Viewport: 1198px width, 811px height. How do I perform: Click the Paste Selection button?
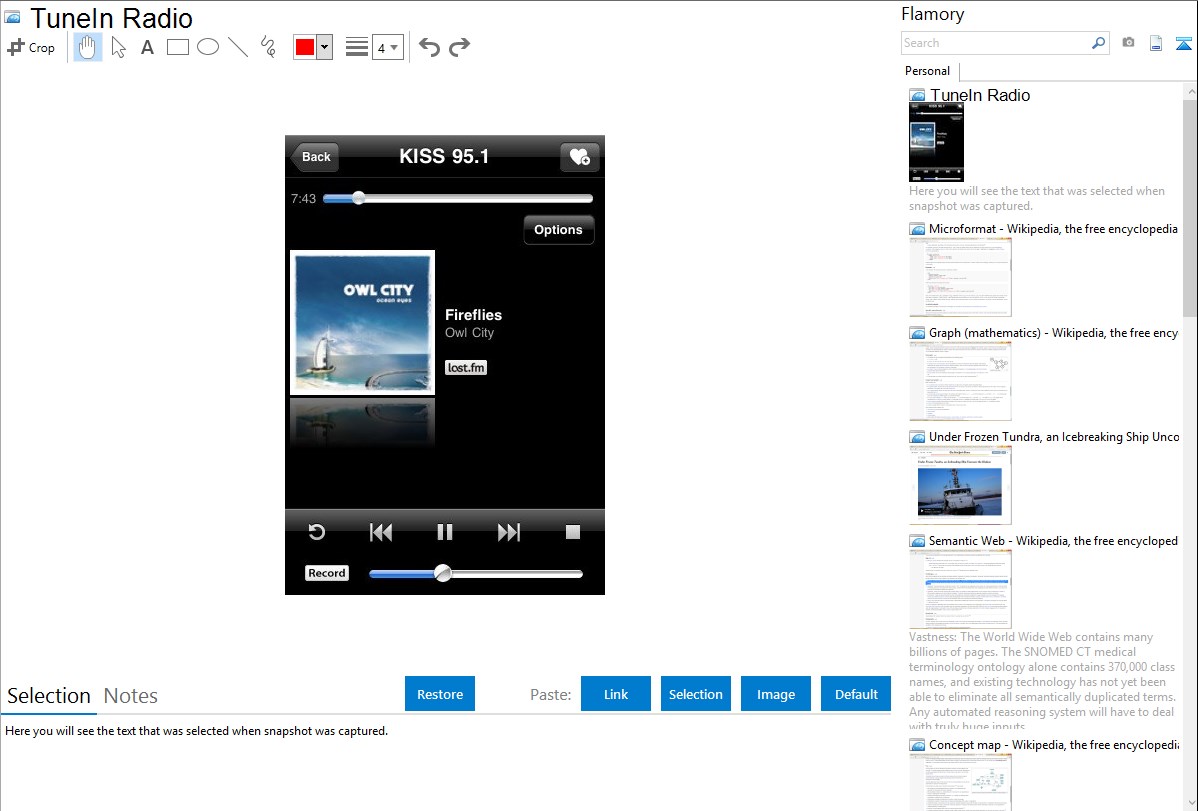point(696,694)
